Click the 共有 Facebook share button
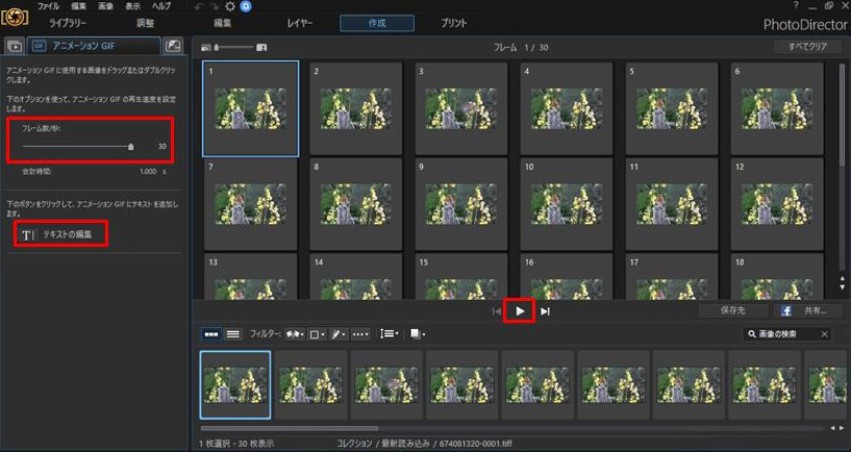This screenshot has height=452, width=851. tap(808, 311)
